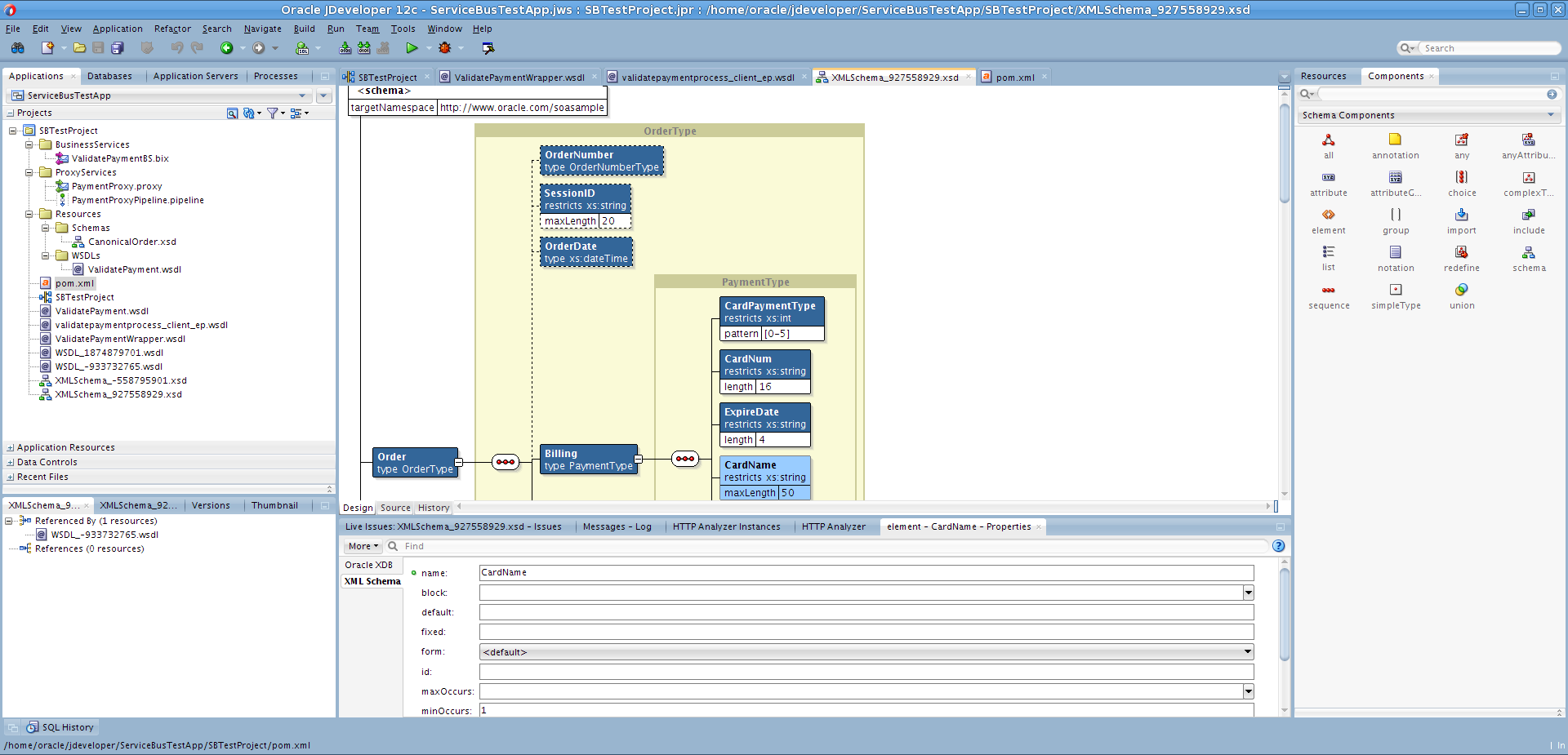Image resolution: width=1568 pixels, height=755 pixels.
Task: Click the hammer window icon in the toolbar
Action: [488, 48]
